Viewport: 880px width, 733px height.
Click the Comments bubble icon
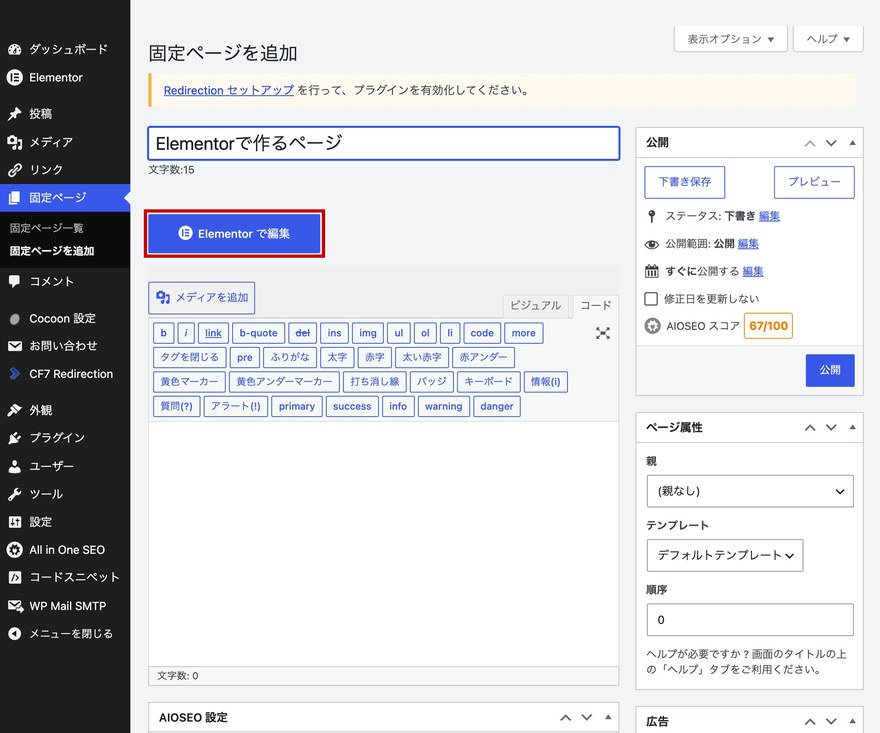pos(15,281)
